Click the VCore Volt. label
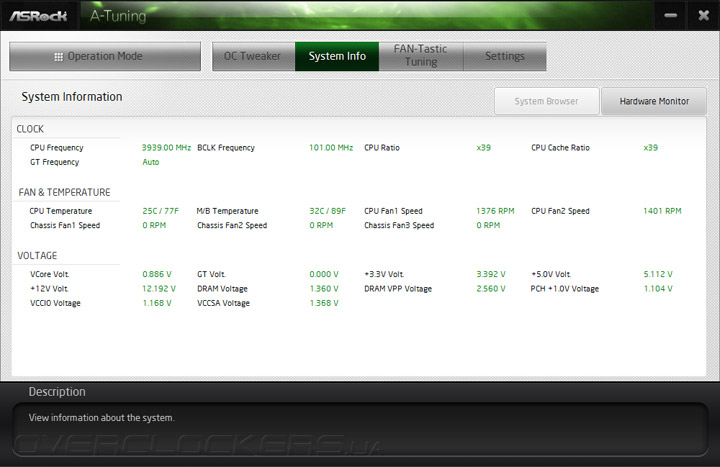The image size is (720, 467). 50,274
